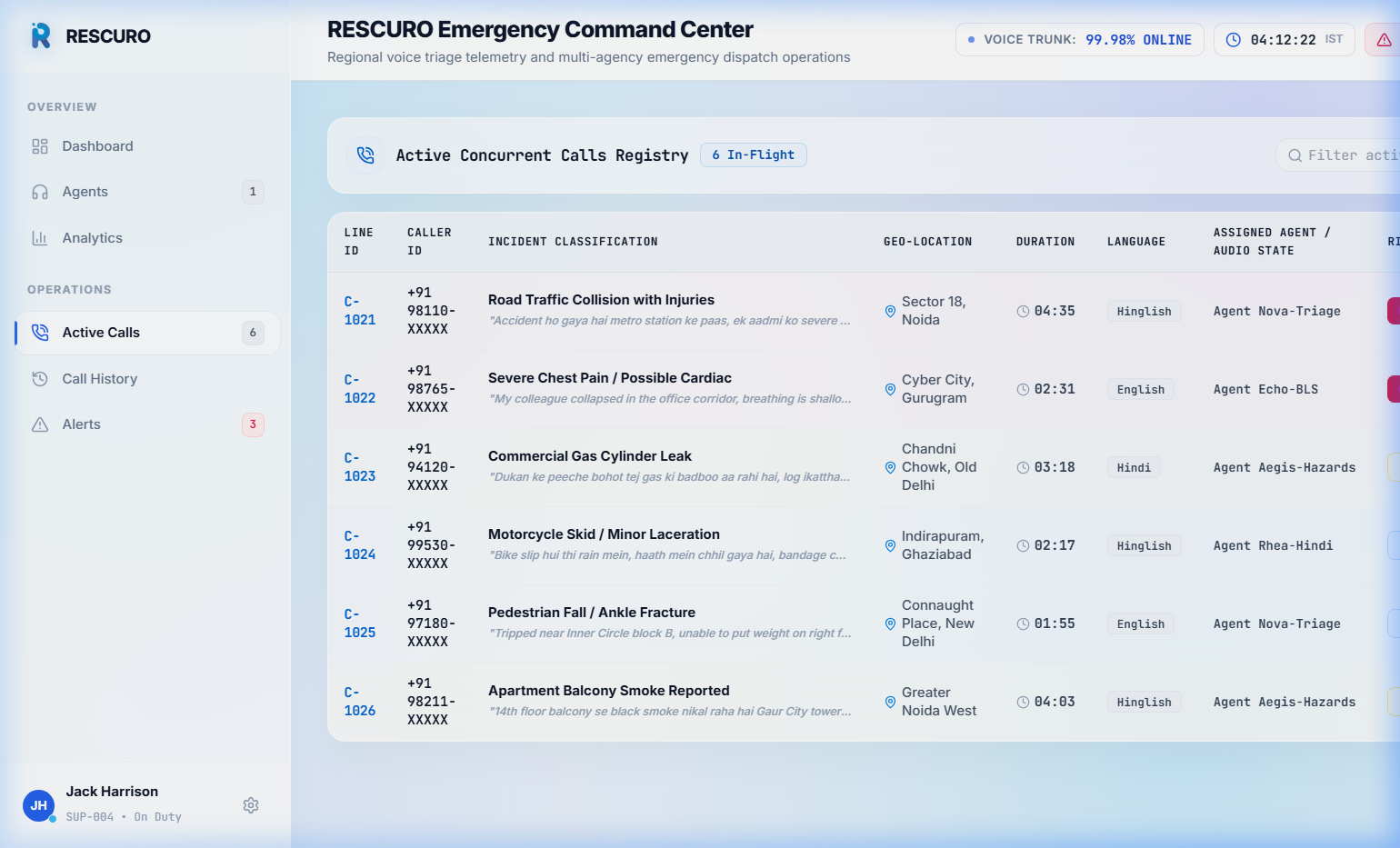Click location pin for Sector 18, Noida
Image resolution: width=1400 pixels, height=848 pixels.
pos(890,311)
